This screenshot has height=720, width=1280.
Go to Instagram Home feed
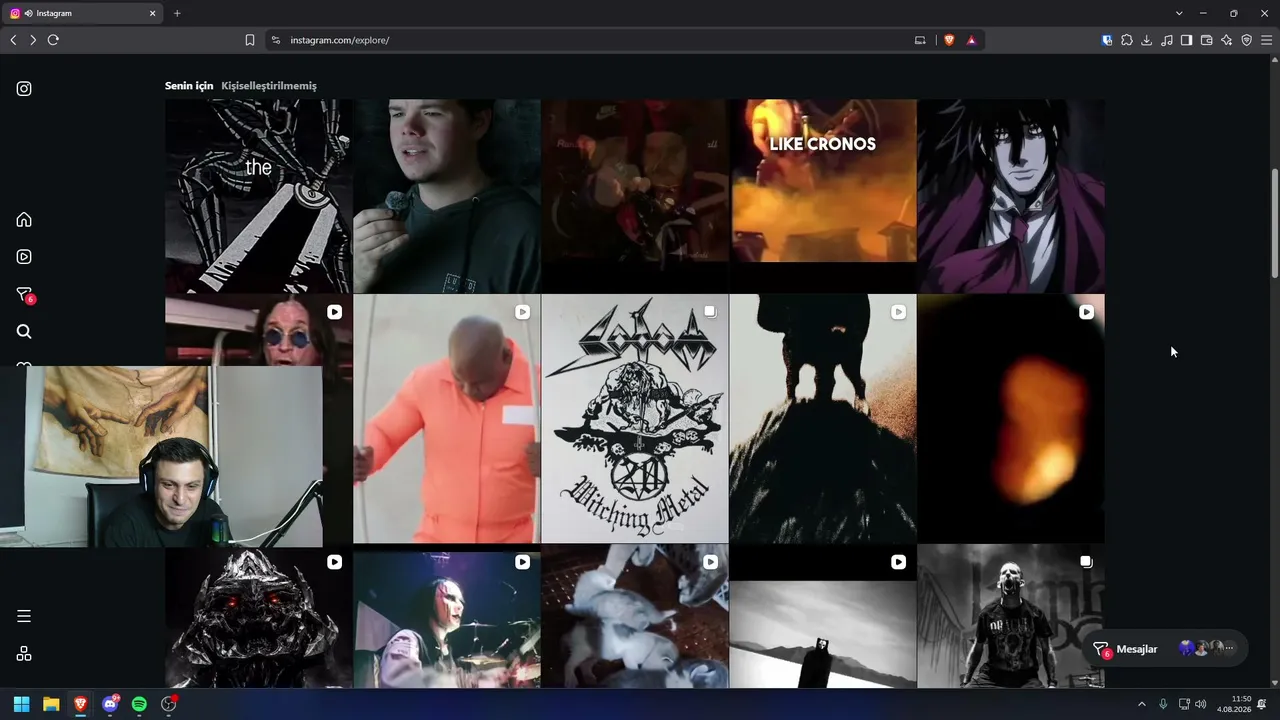click(x=24, y=220)
